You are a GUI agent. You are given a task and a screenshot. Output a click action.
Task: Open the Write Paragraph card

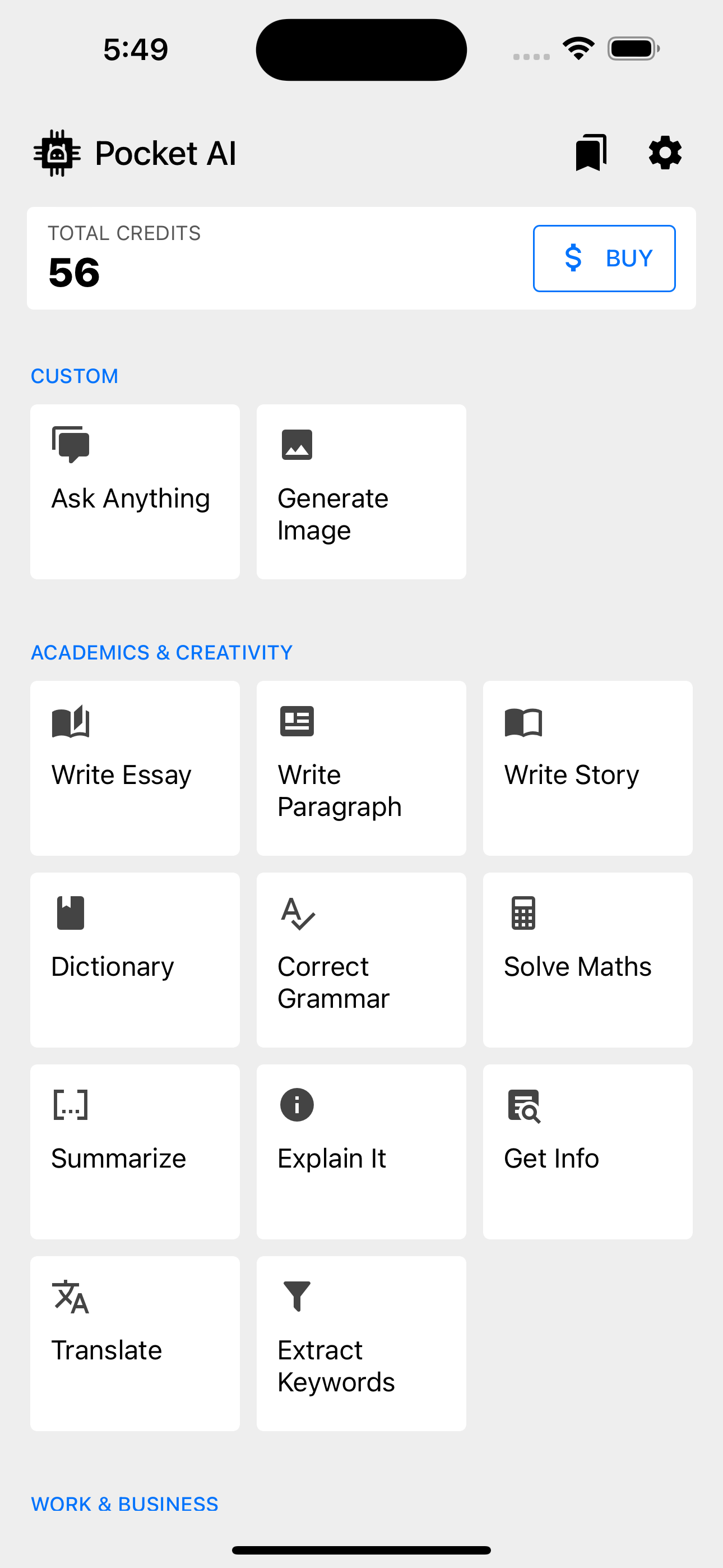point(361,768)
